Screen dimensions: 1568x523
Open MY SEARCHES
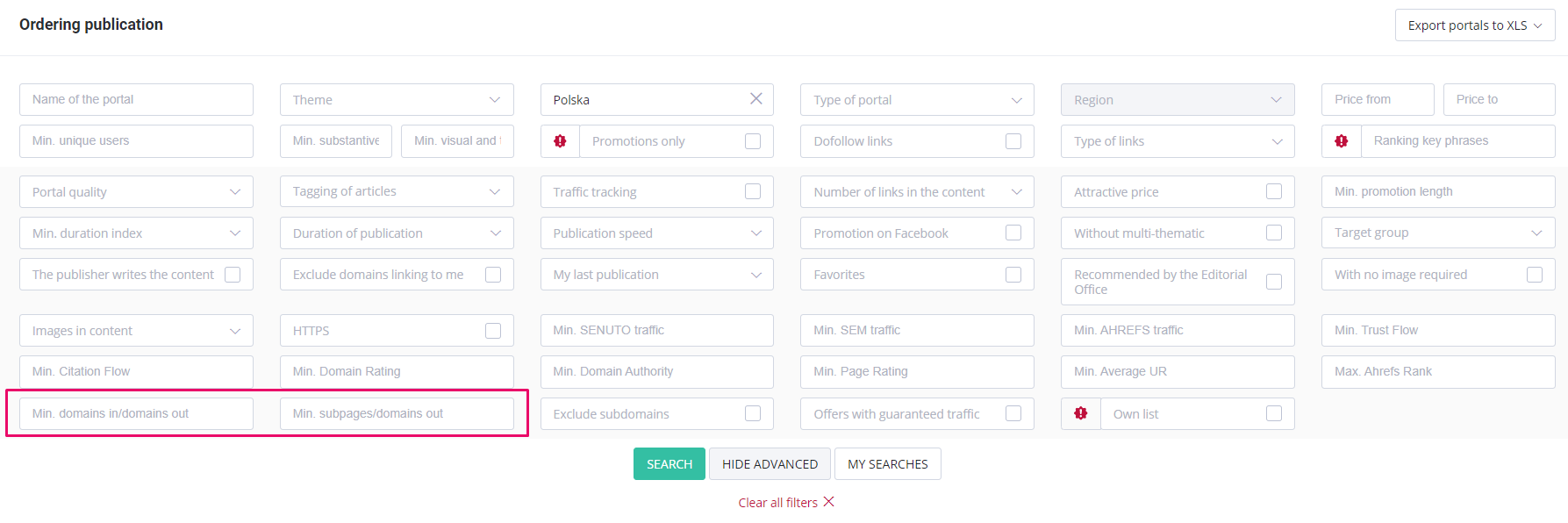888,464
